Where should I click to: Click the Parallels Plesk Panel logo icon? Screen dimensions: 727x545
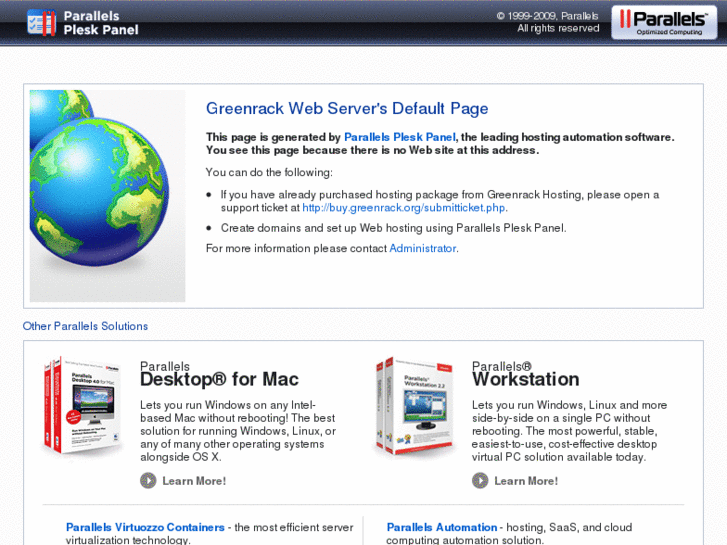click(41, 23)
